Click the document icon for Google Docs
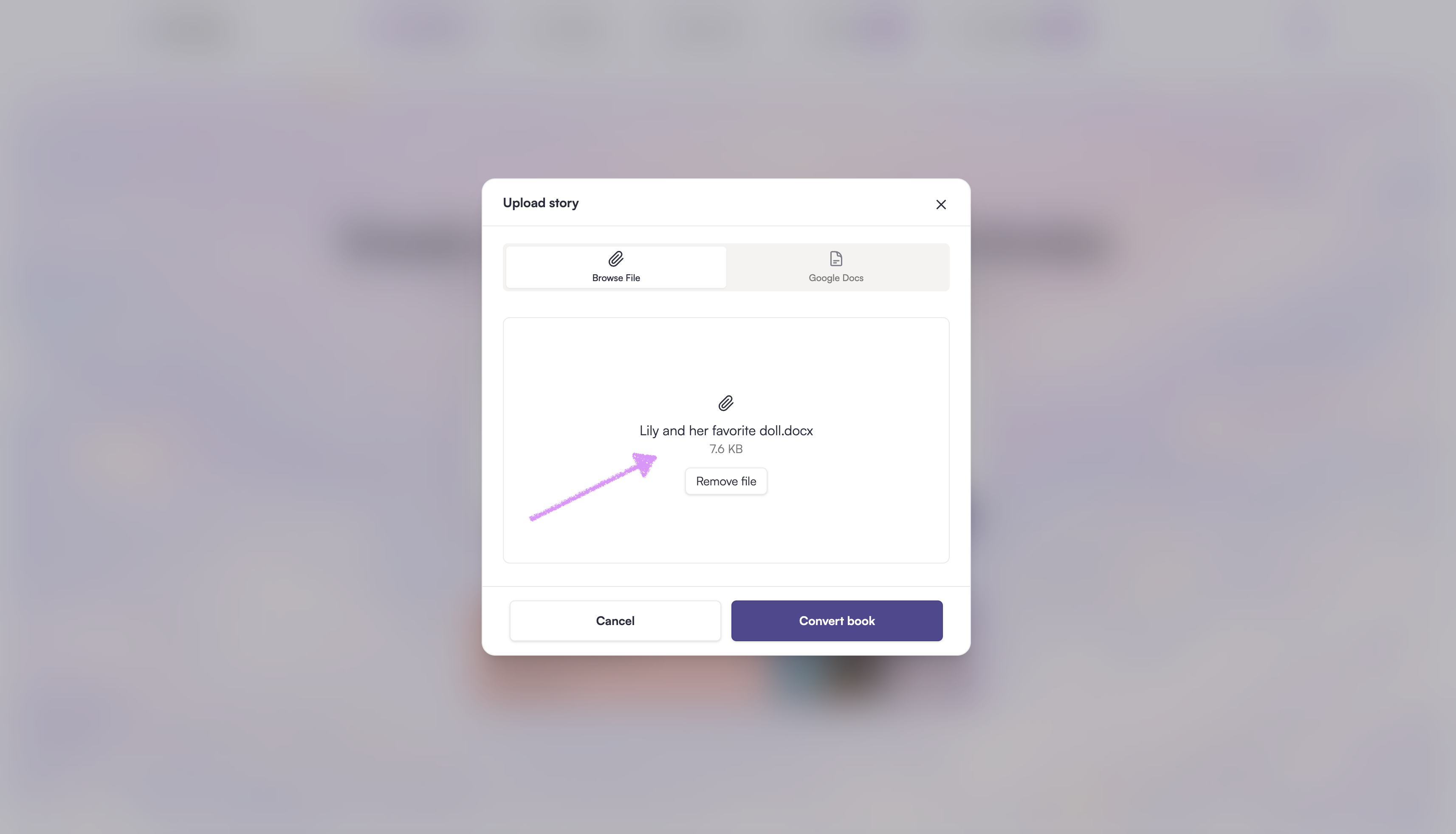1456x834 pixels. (x=836, y=259)
